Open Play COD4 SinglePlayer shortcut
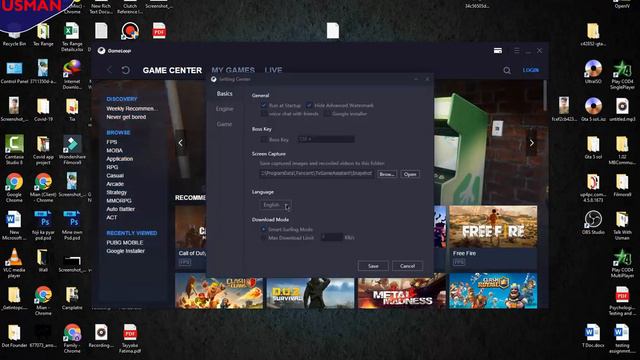This screenshot has width=640, height=360. (x=622, y=74)
